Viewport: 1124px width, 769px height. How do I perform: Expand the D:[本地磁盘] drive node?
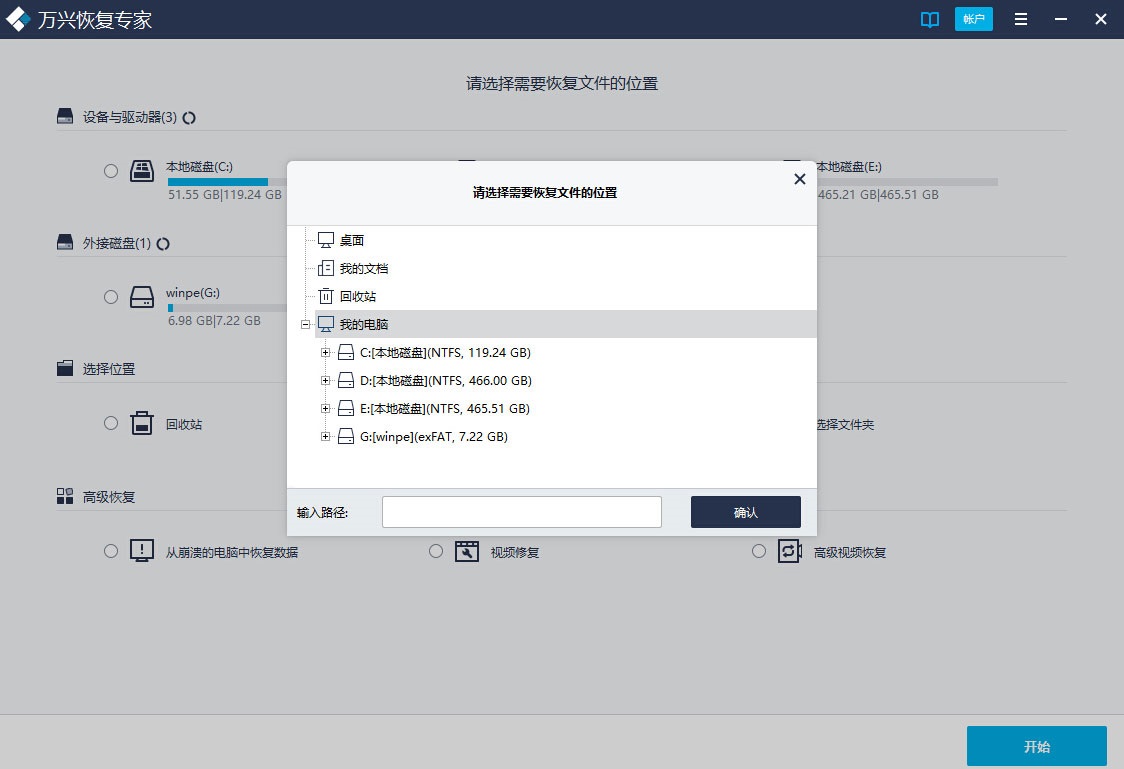coord(326,381)
